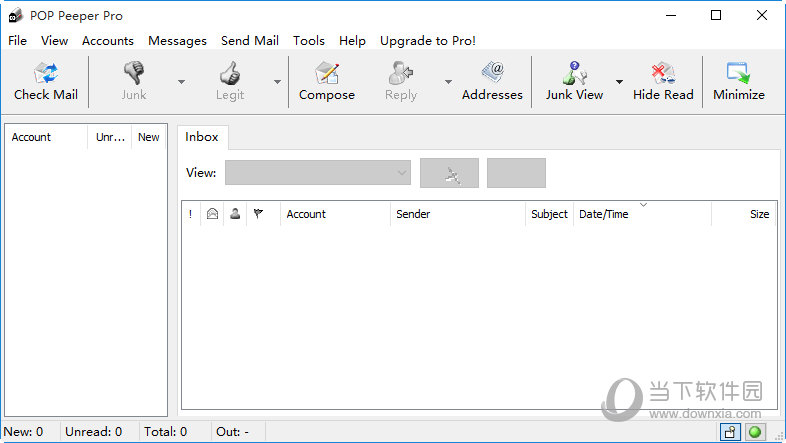This screenshot has height=443, width=786.
Task: Mark message as Junk with thumbs-down icon
Action: click(134, 81)
